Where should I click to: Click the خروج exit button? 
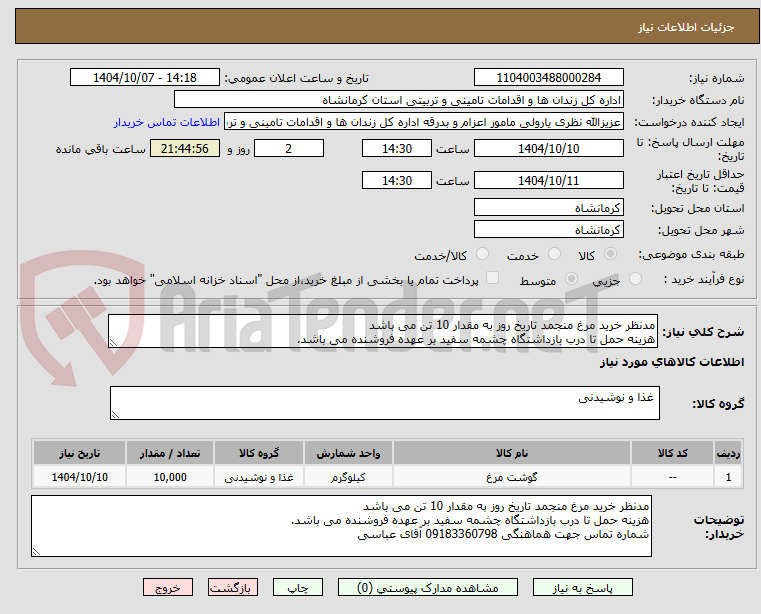pyautogui.click(x=167, y=587)
